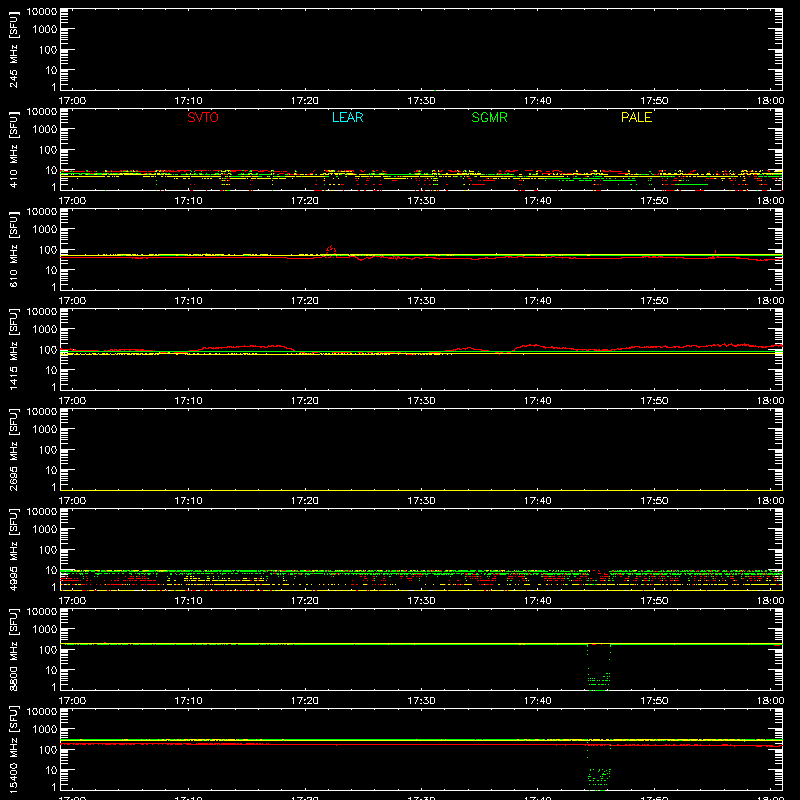Click the yellow PALE station label
The image size is (800, 800).
[636, 117]
